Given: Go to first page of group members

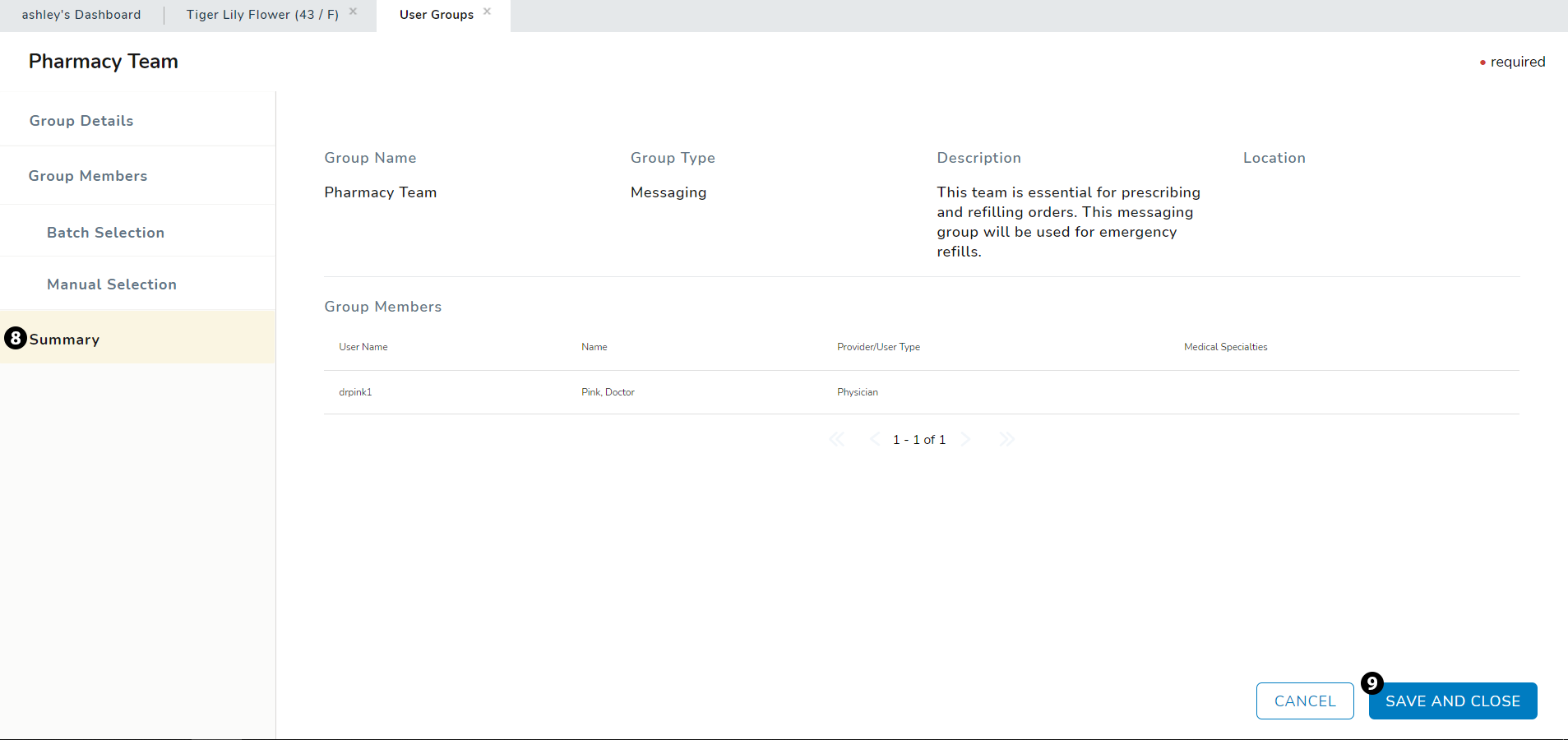Looking at the screenshot, I should tap(836, 440).
